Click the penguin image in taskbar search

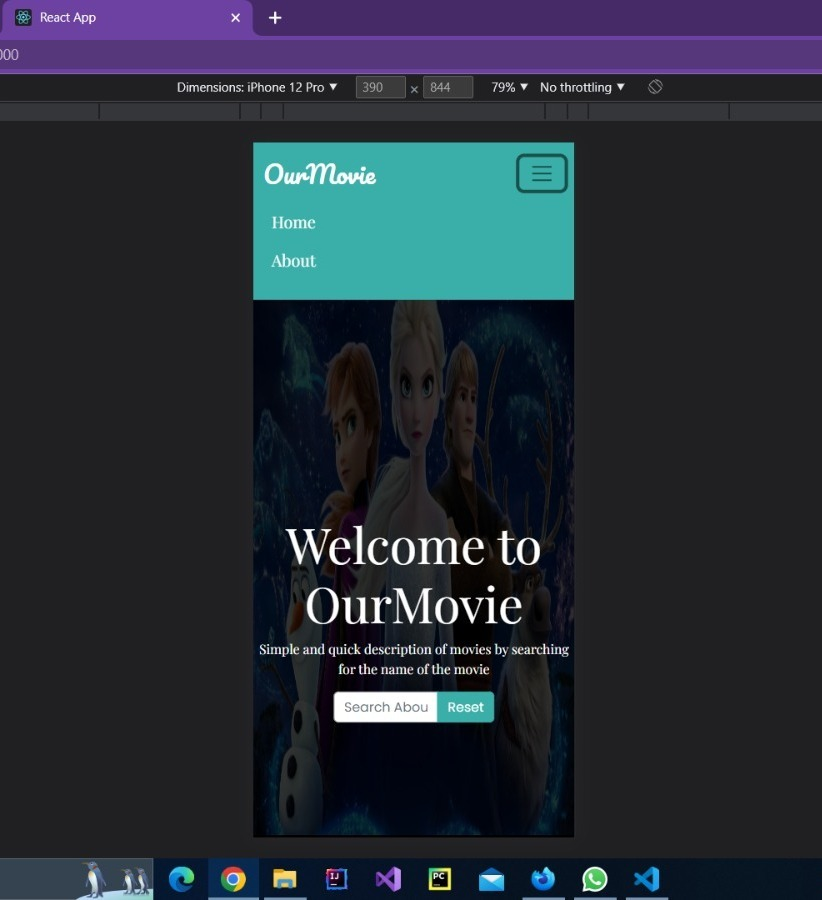pos(115,879)
